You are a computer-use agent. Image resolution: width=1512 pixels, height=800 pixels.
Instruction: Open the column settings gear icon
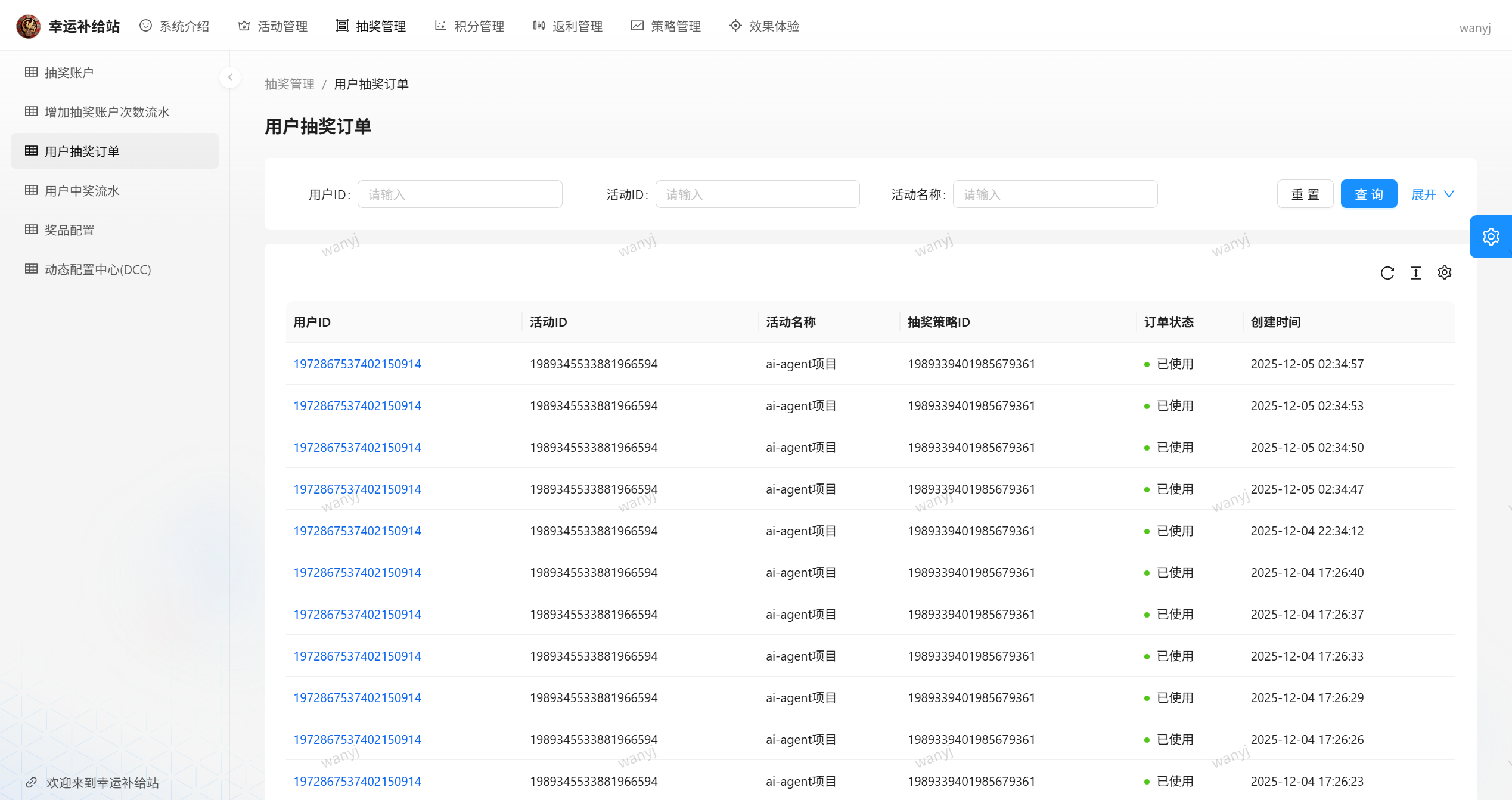coord(1445,273)
